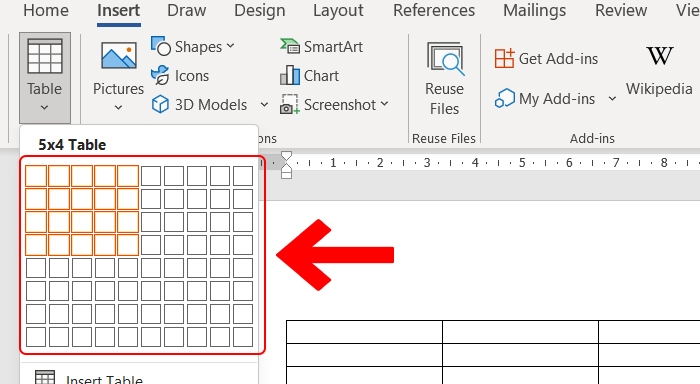The image size is (700, 384).
Task: Click the 3D Models cube icon
Action: point(160,104)
